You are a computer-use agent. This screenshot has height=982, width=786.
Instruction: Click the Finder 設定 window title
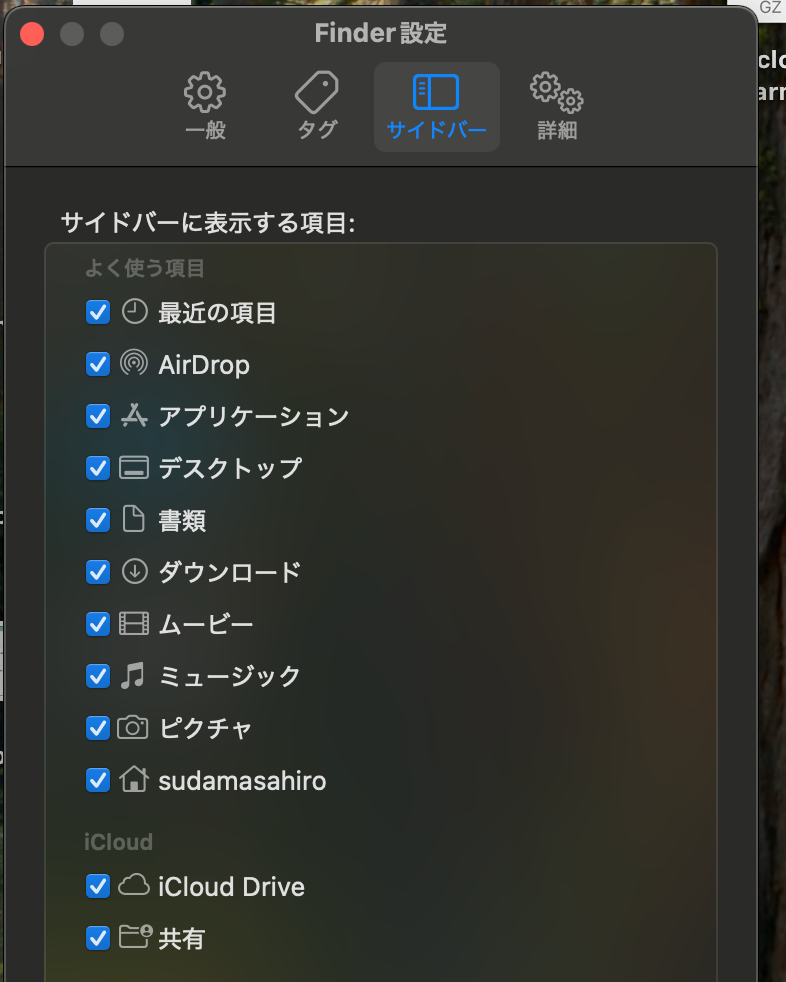(381, 33)
